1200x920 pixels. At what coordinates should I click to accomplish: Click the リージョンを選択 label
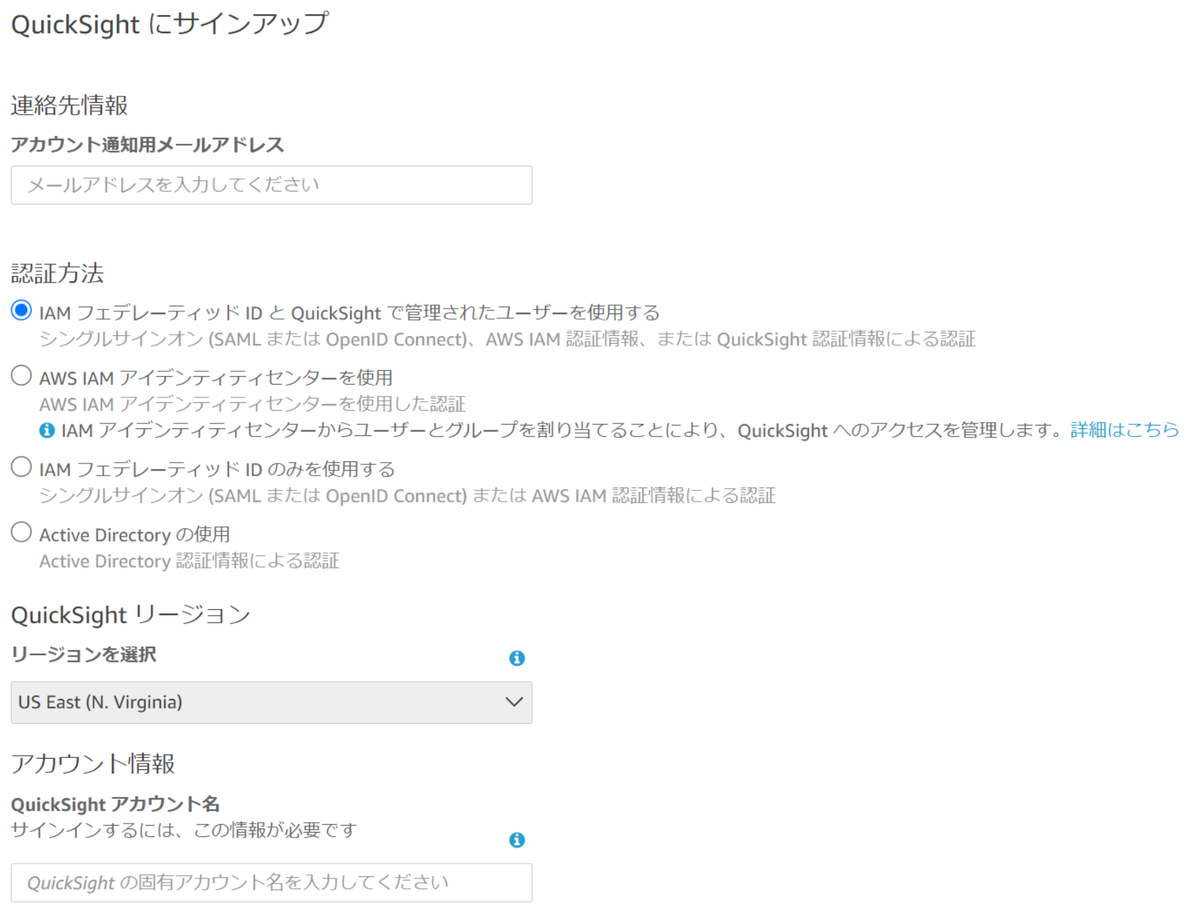coord(83,655)
